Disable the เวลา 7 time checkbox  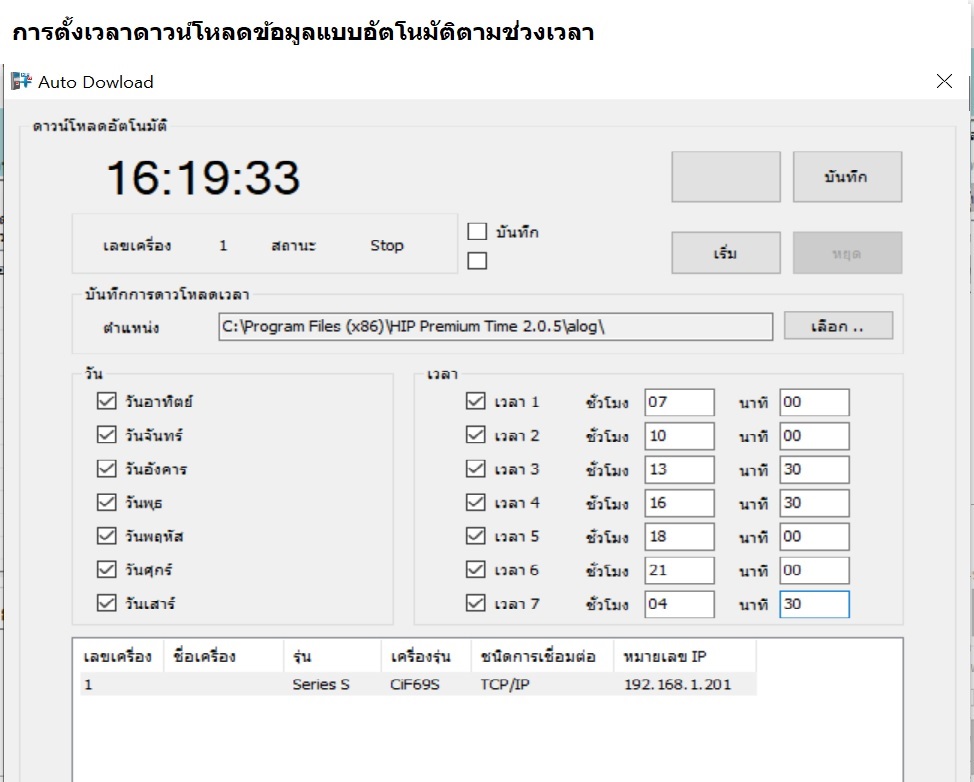[x=476, y=604]
